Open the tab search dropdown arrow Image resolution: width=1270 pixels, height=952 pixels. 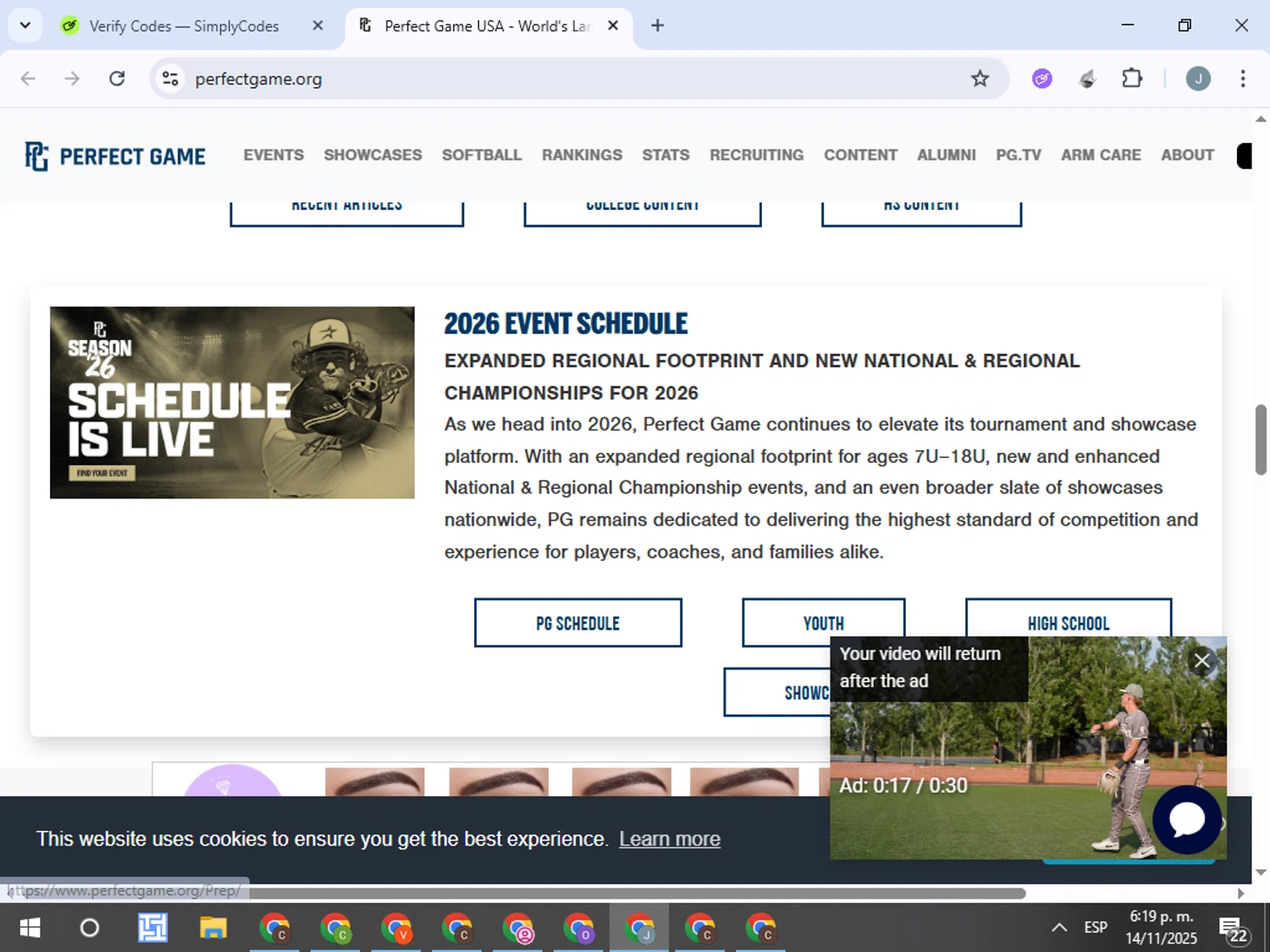point(25,25)
